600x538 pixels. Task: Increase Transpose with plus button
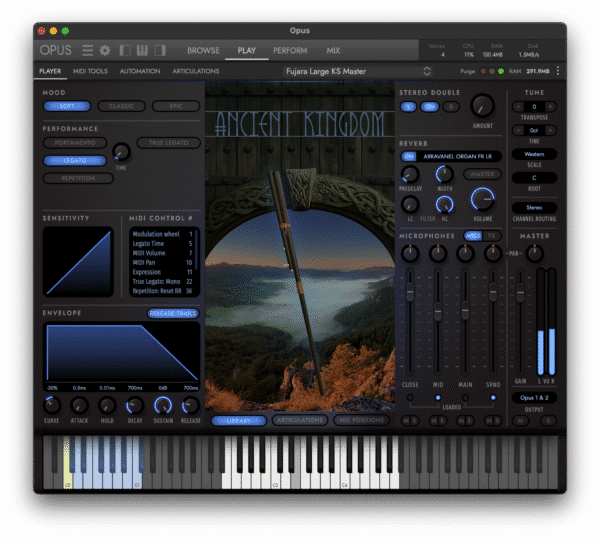(x=550, y=107)
